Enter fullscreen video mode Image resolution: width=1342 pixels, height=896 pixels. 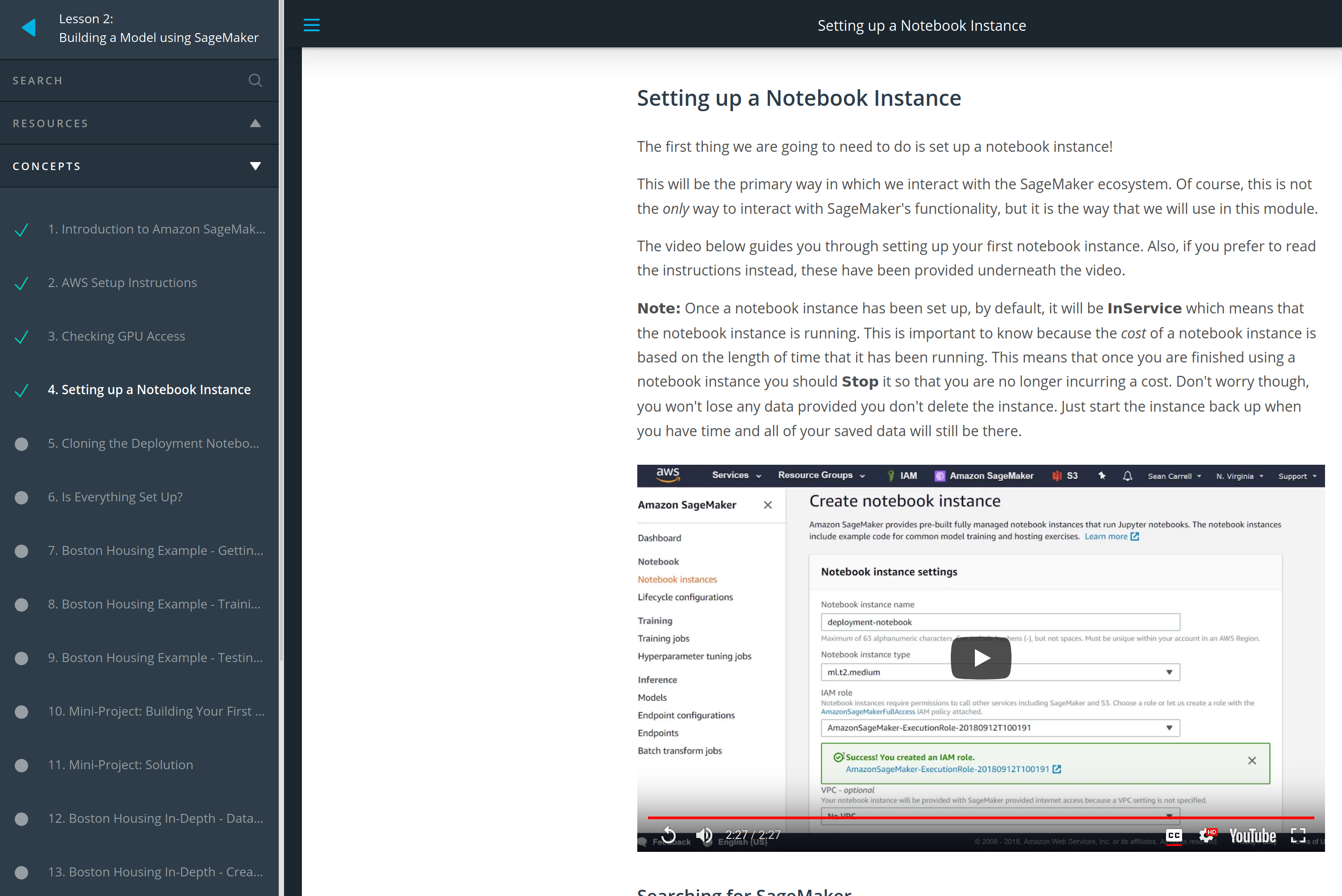tap(1298, 835)
